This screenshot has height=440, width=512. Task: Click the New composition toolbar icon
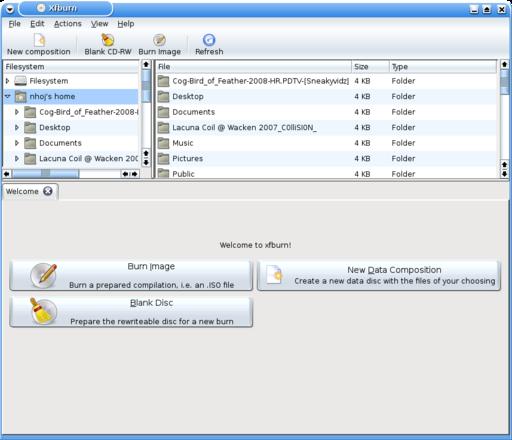point(39,40)
